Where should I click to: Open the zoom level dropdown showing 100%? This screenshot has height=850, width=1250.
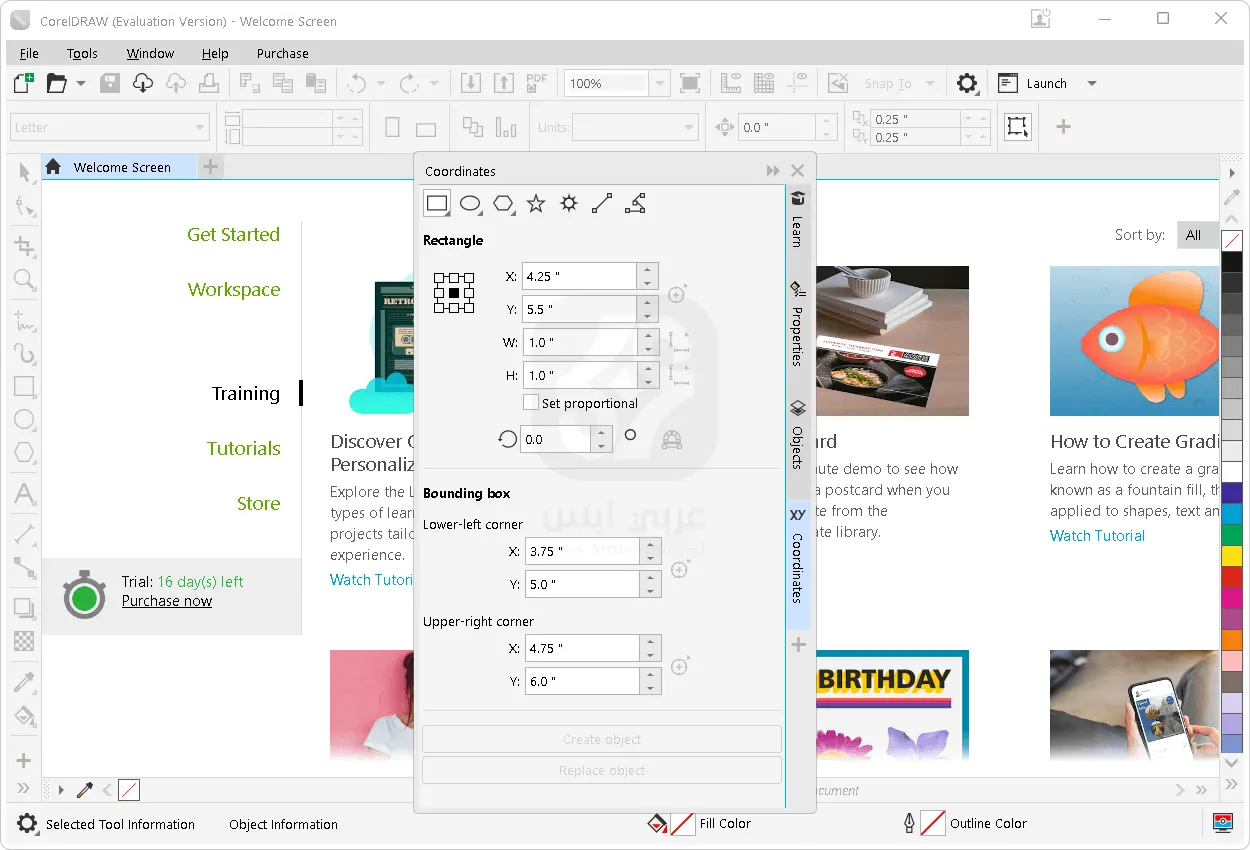point(658,84)
